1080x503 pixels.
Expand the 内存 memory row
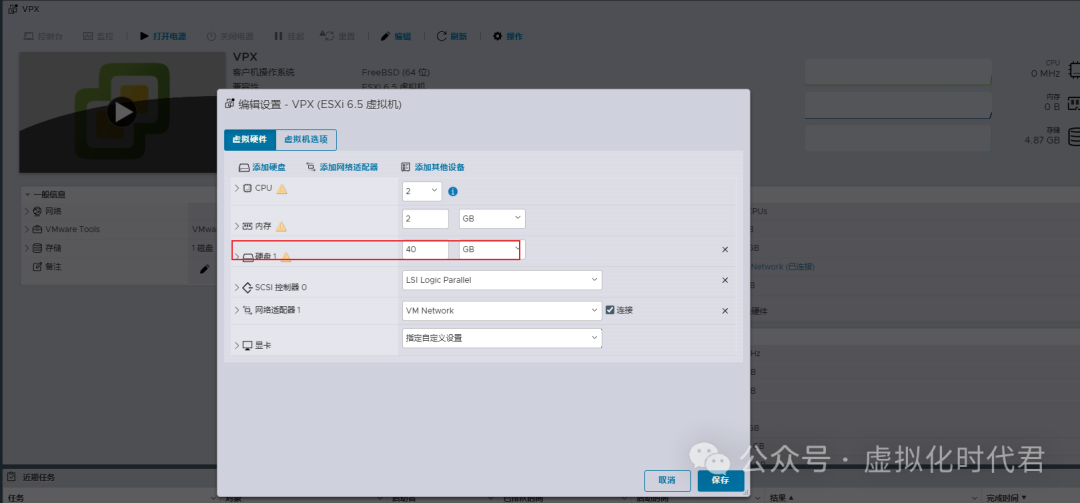click(237, 225)
